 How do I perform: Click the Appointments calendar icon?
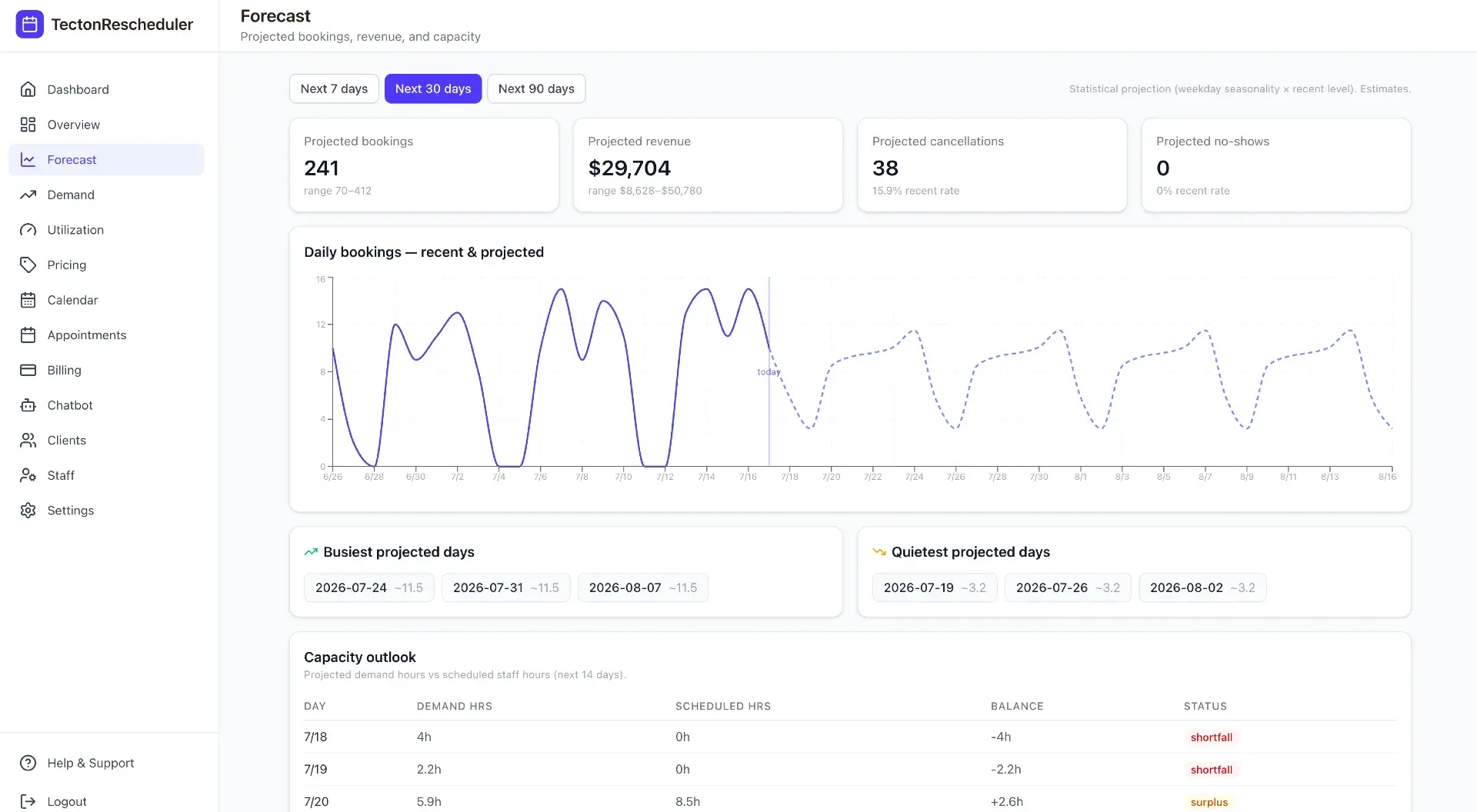(x=28, y=335)
